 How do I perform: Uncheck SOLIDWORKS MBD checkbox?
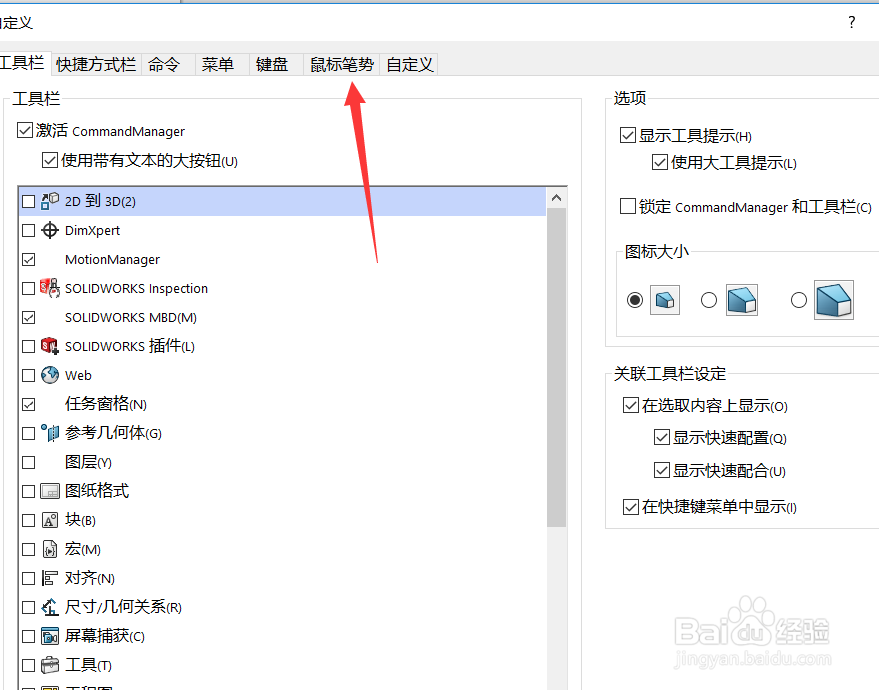(x=29, y=318)
